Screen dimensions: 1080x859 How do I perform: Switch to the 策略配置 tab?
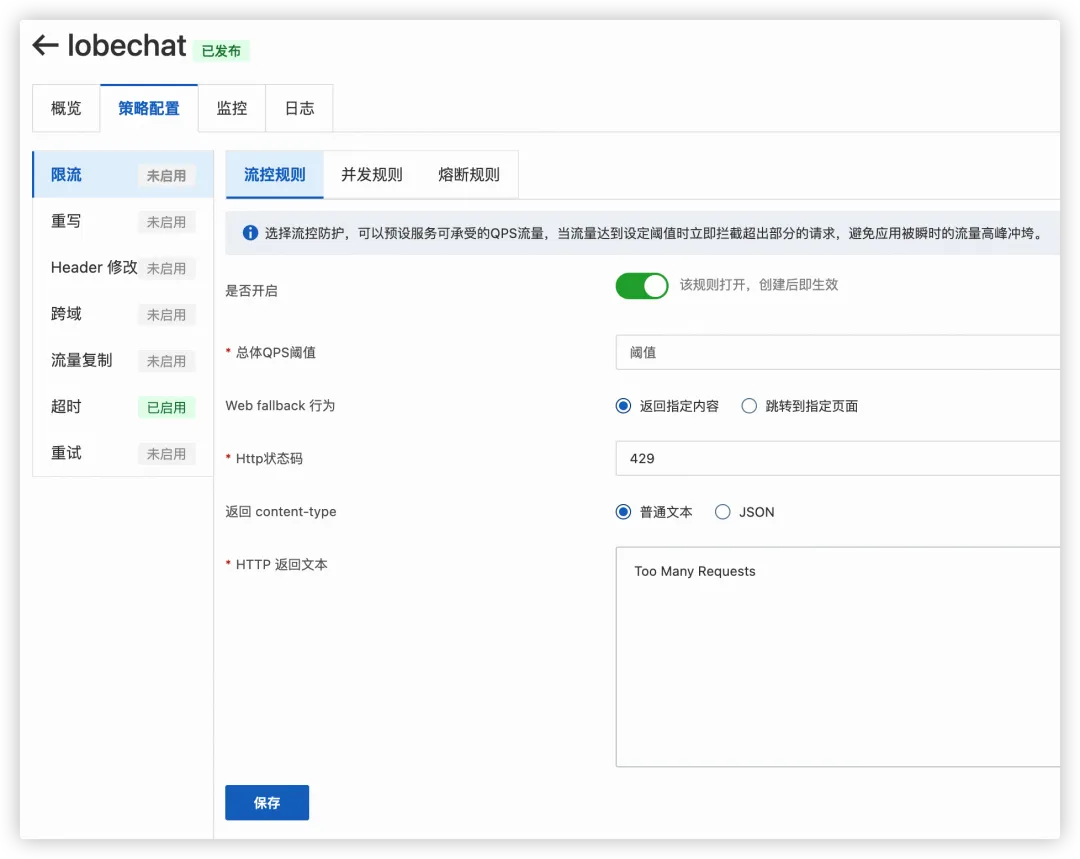tap(149, 108)
